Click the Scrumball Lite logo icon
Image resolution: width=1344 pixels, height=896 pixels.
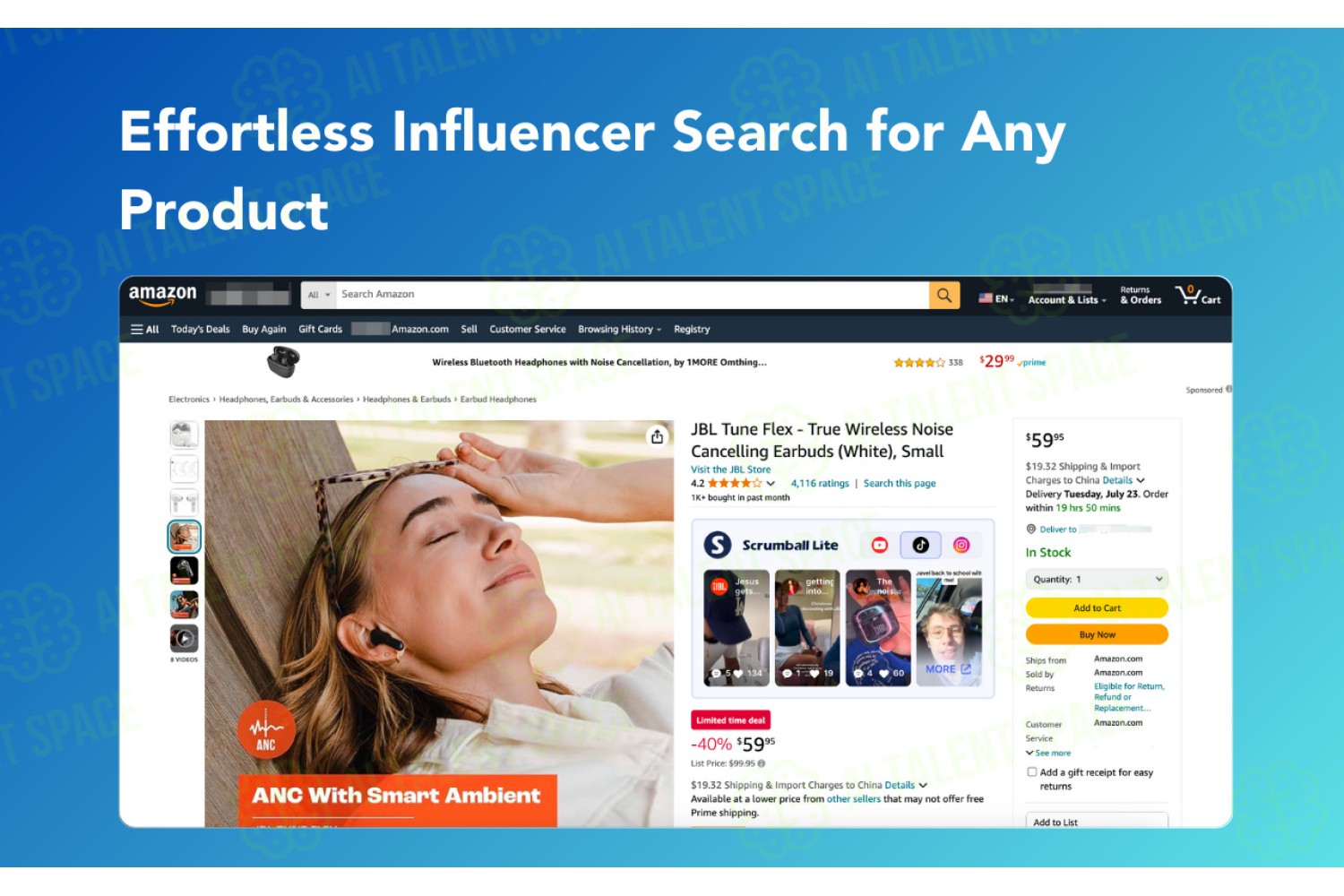[x=718, y=545]
